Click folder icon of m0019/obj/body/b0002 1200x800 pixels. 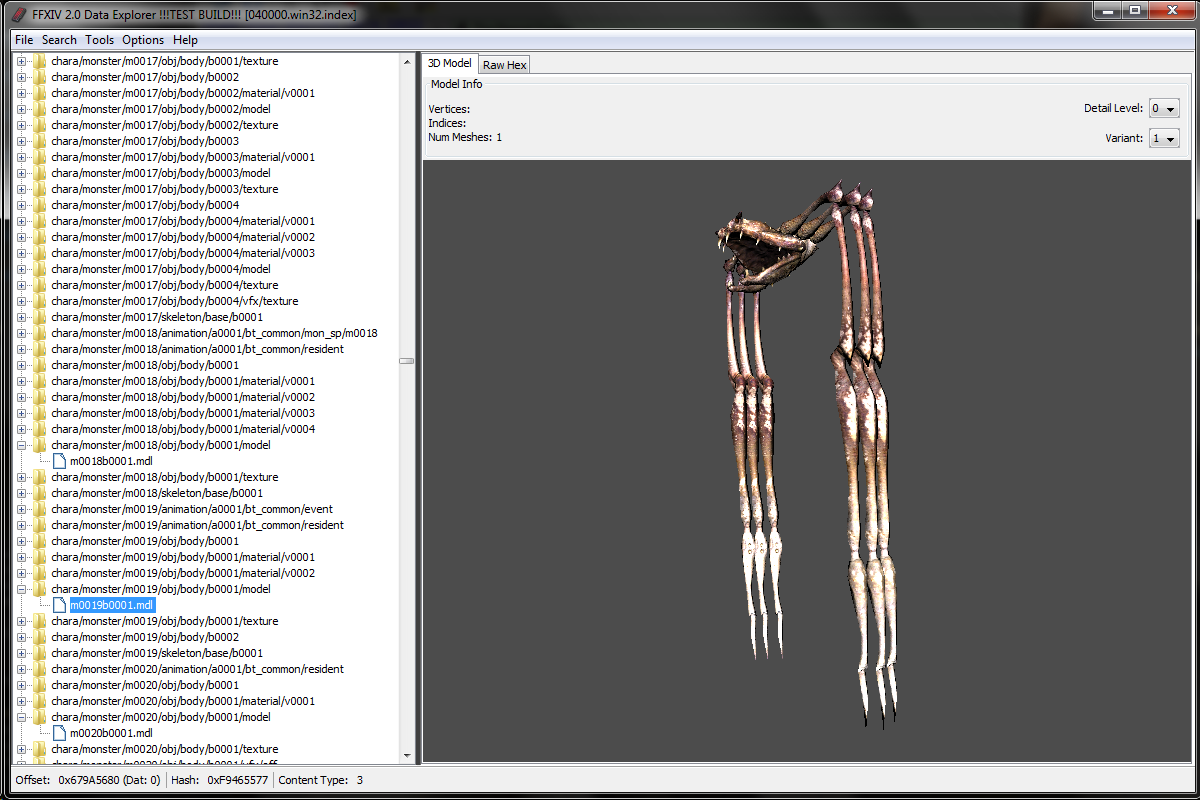coord(40,637)
